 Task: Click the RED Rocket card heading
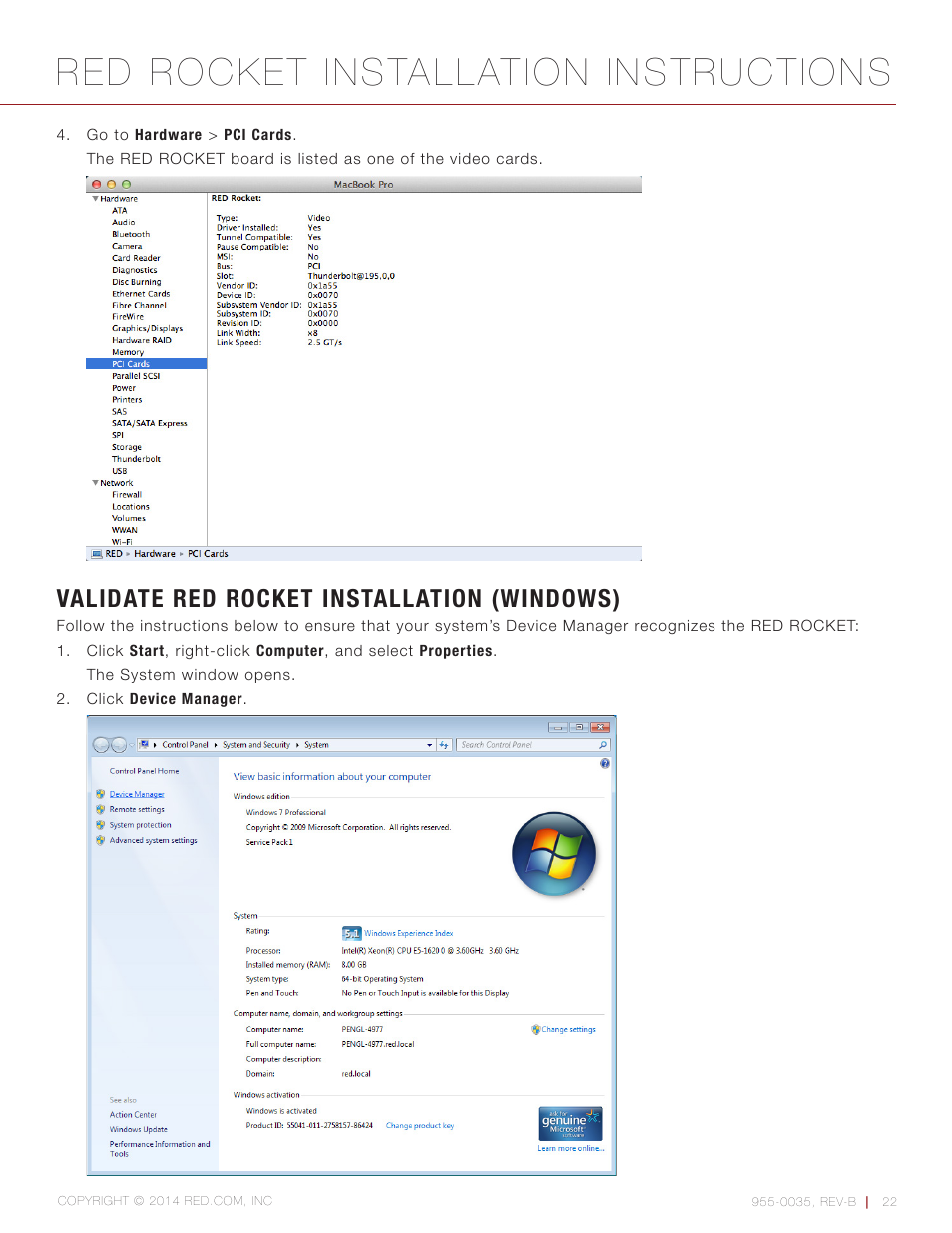point(237,198)
